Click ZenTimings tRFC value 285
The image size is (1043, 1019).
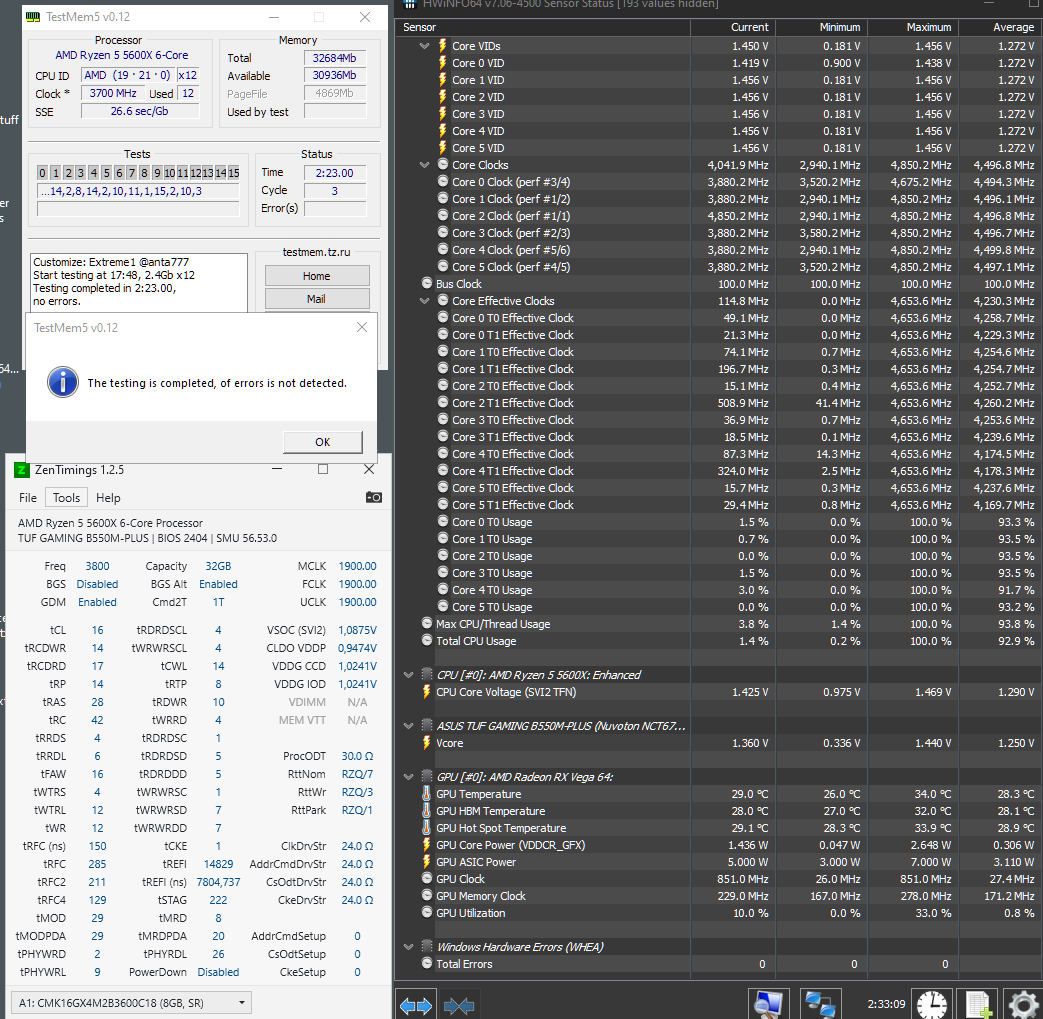[x=97, y=864]
